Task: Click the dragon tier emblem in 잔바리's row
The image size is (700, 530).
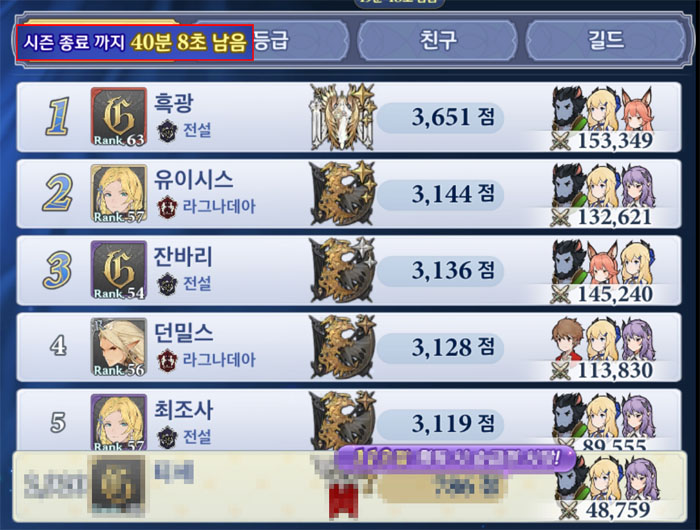Action: [x=343, y=270]
